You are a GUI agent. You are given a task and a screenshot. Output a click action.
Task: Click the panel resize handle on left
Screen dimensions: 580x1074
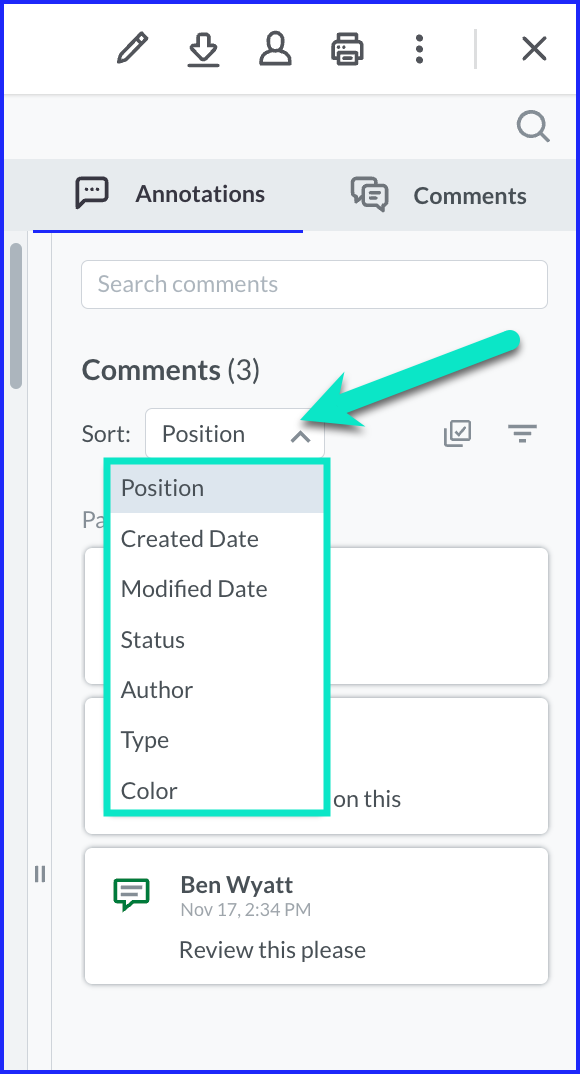(x=40, y=874)
